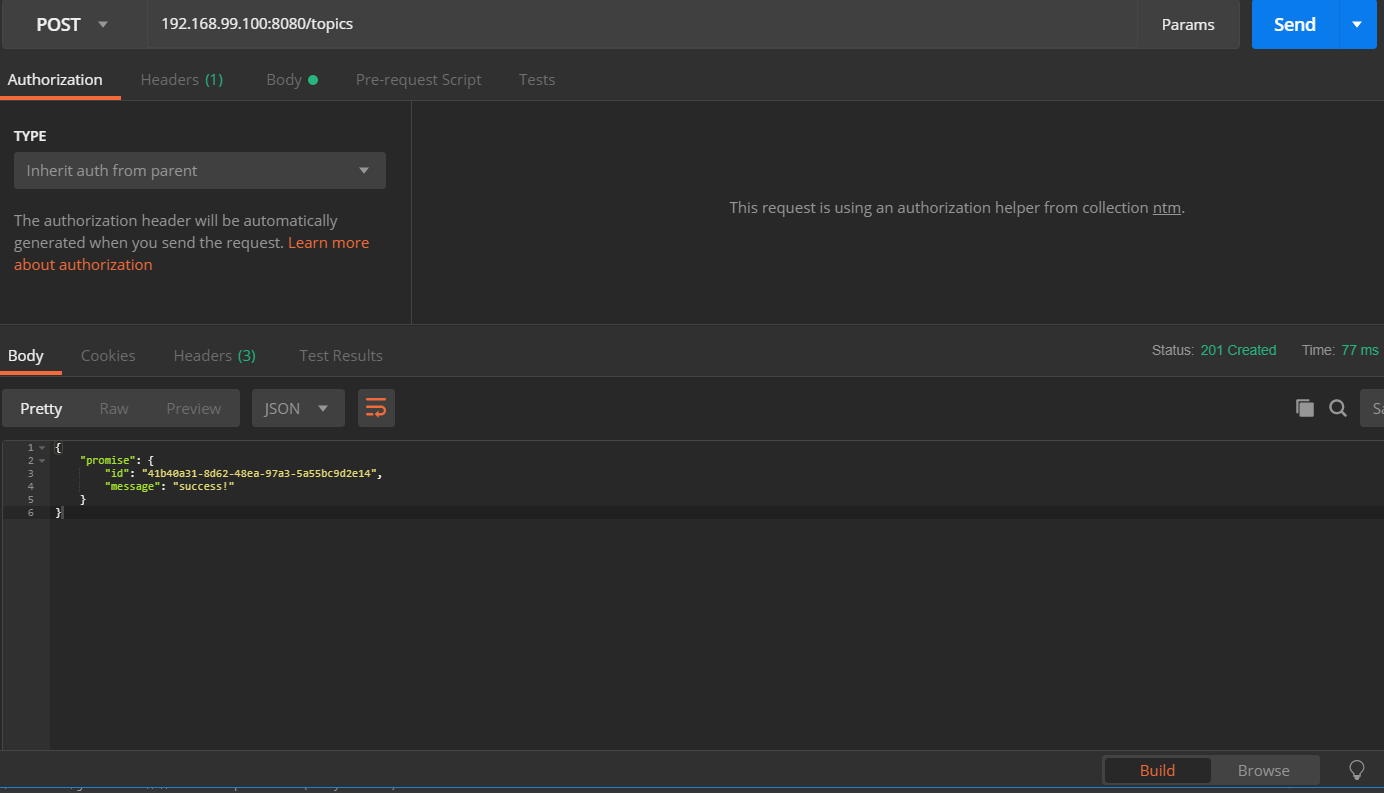This screenshot has width=1384, height=793.
Task: Select the "id" value string in response
Action: click(x=260, y=473)
